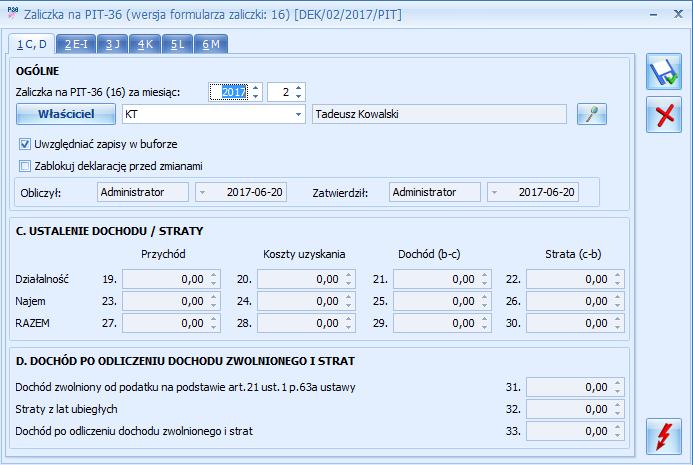The image size is (693, 465).
Task: Open the KT owner dropdown
Action: (x=298, y=114)
